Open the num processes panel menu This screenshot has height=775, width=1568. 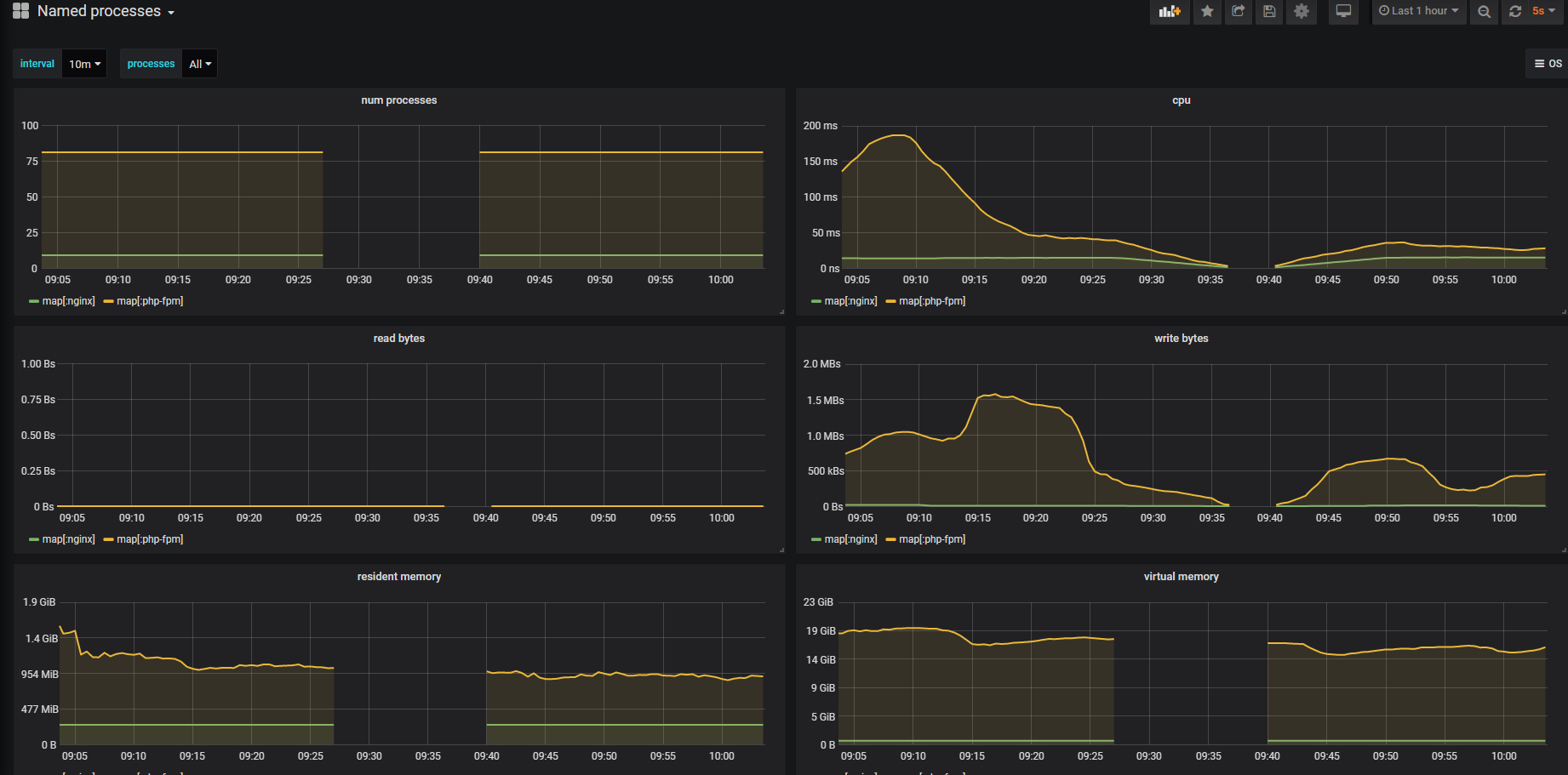pos(399,100)
